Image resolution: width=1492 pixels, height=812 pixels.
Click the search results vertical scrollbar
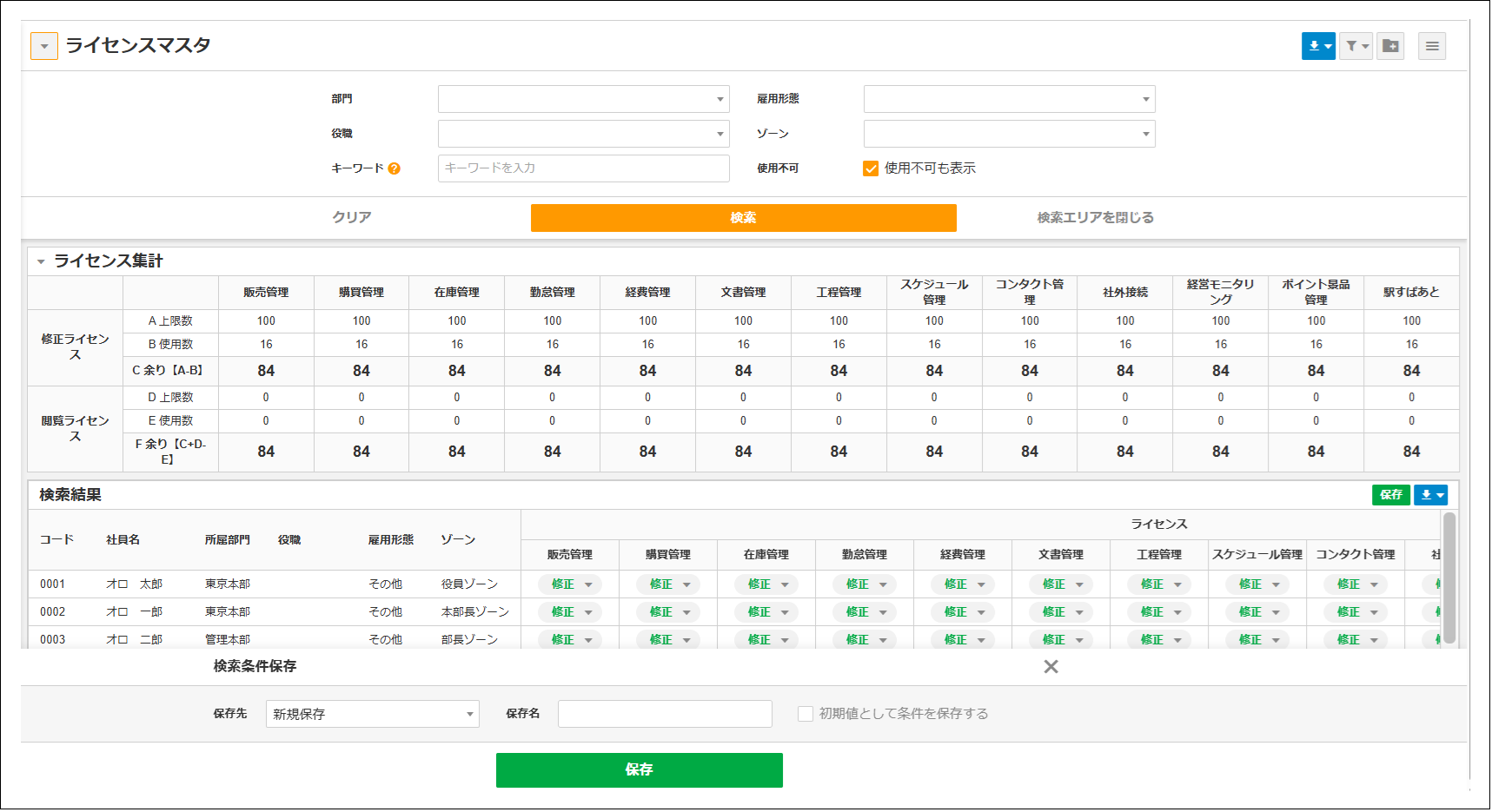point(1449,578)
